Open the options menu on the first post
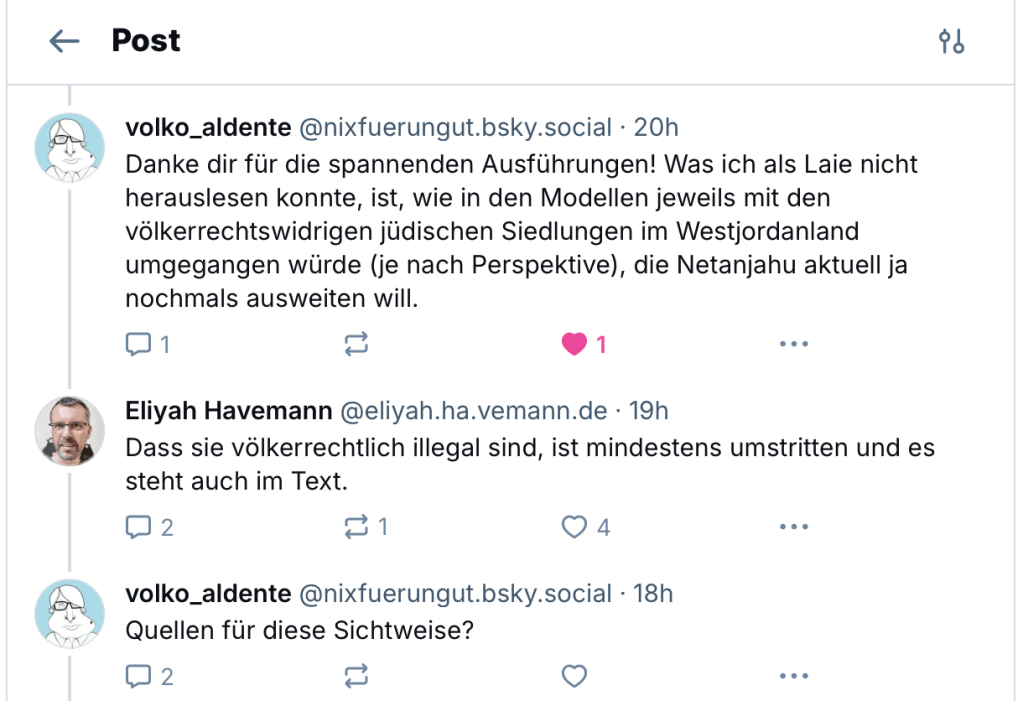 coord(793,343)
